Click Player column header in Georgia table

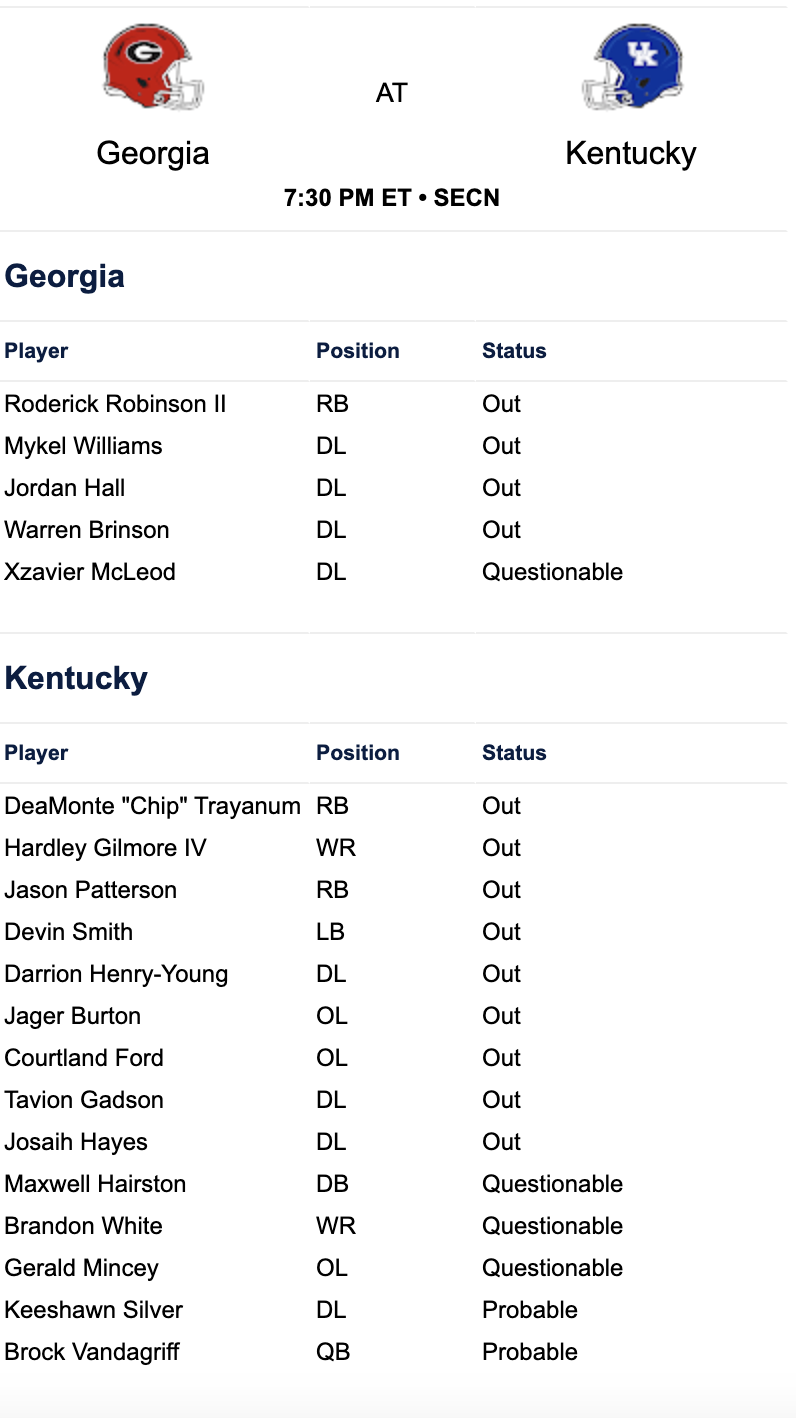tap(36, 351)
